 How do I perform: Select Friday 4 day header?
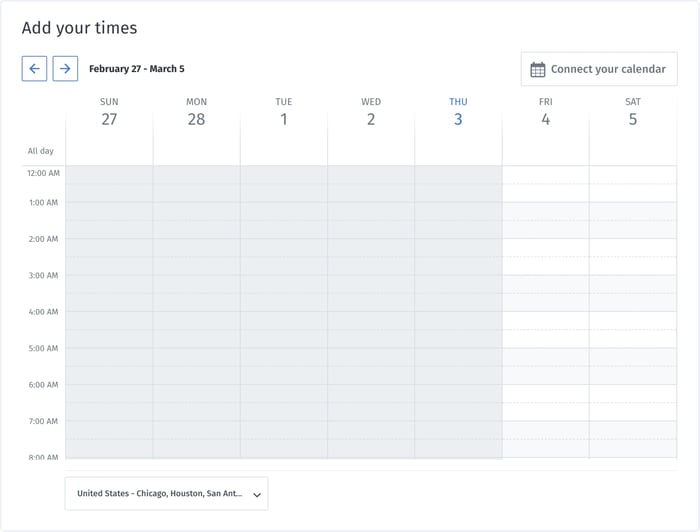pyautogui.click(x=546, y=112)
